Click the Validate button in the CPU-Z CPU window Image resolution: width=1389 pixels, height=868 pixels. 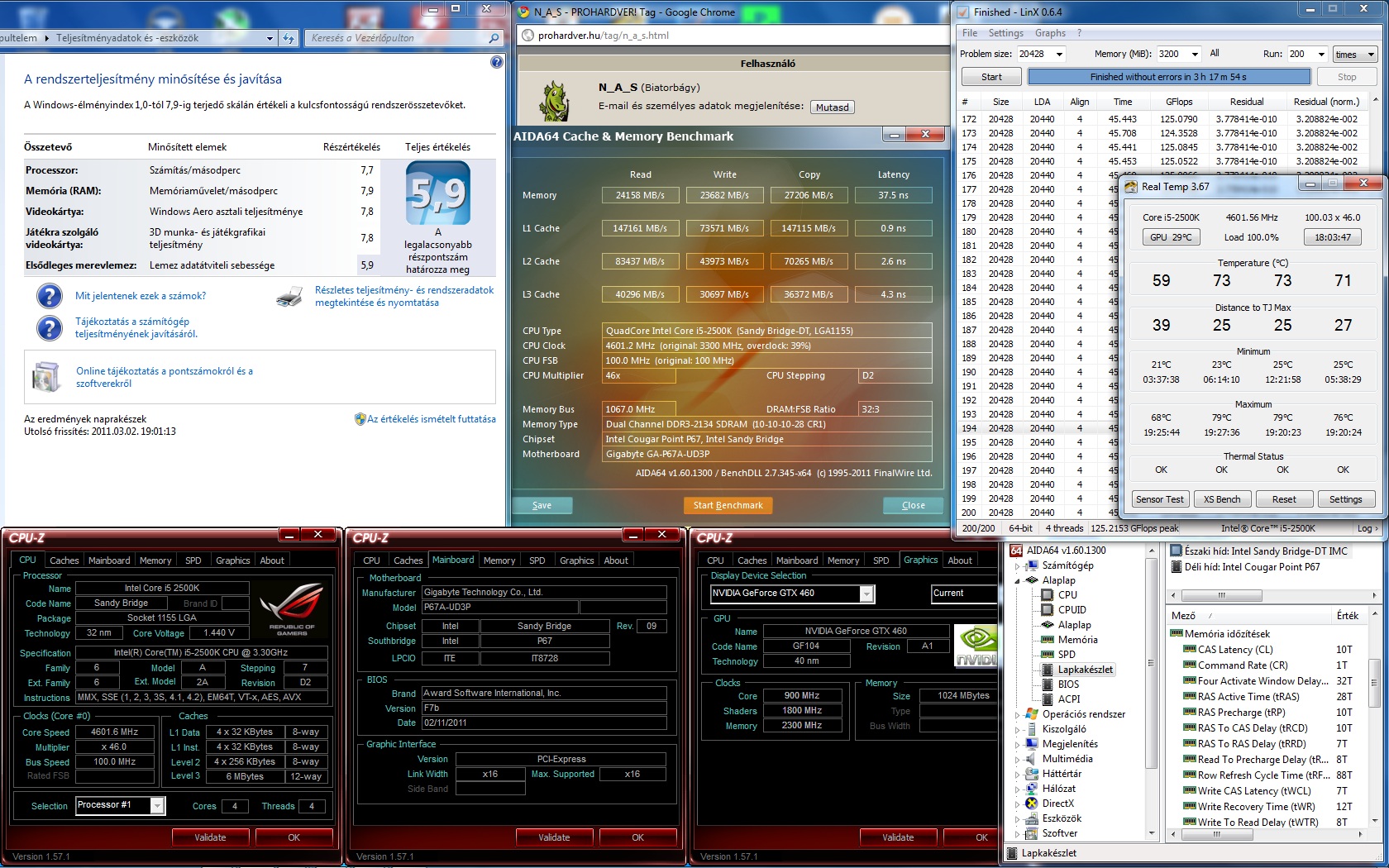[210, 837]
